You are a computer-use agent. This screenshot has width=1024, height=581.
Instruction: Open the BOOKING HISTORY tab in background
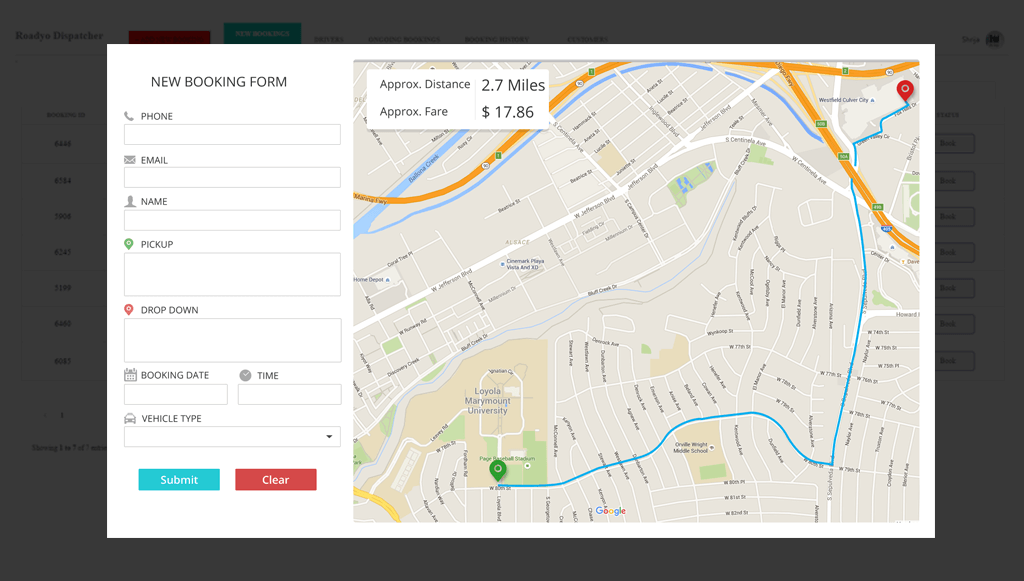tap(496, 40)
